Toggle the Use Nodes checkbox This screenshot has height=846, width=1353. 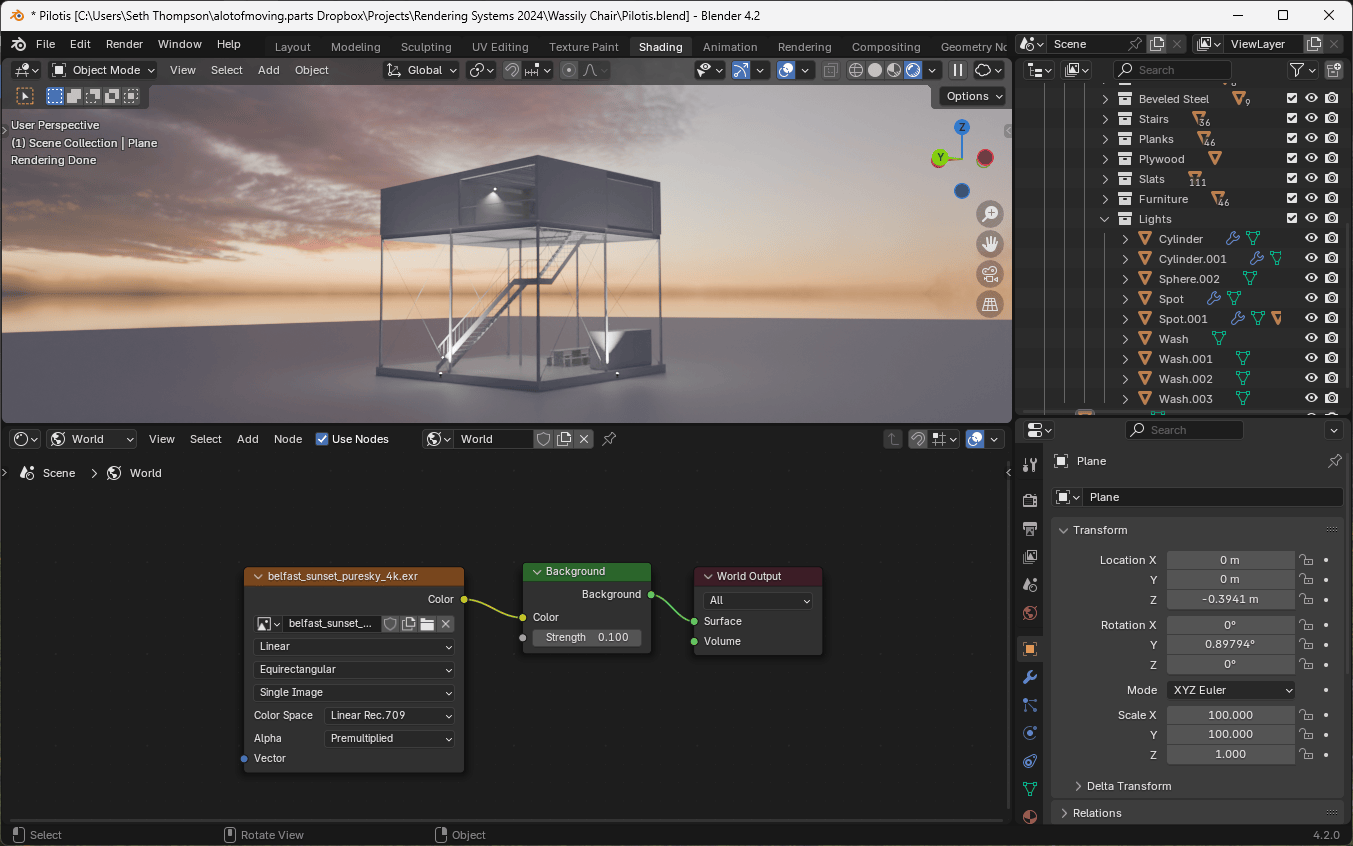(x=322, y=439)
